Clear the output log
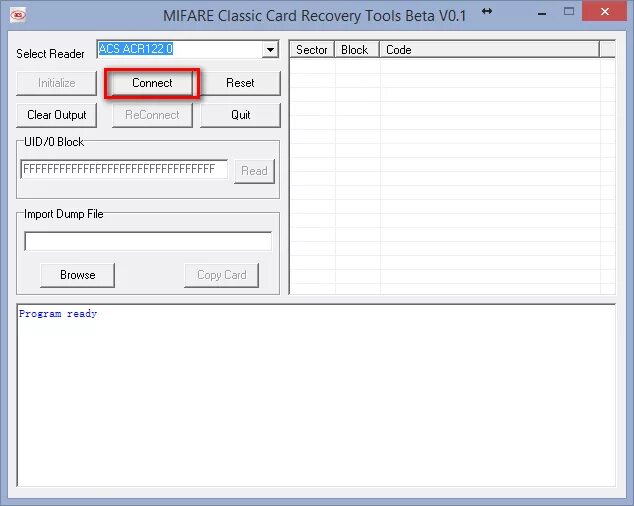 57,115
